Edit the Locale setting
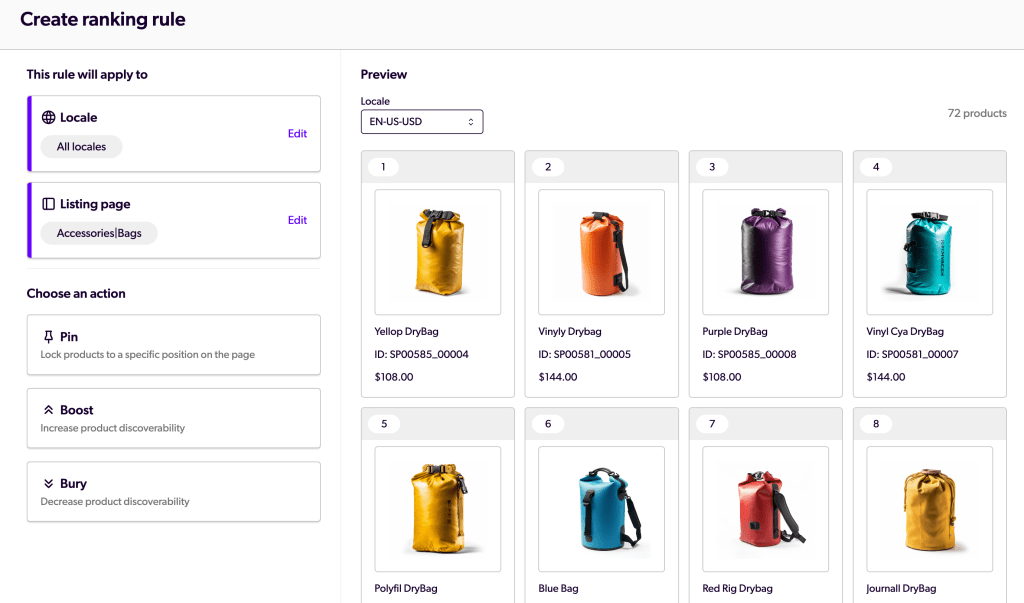This screenshot has height=603, width=1024. click(x=297, y=134)
